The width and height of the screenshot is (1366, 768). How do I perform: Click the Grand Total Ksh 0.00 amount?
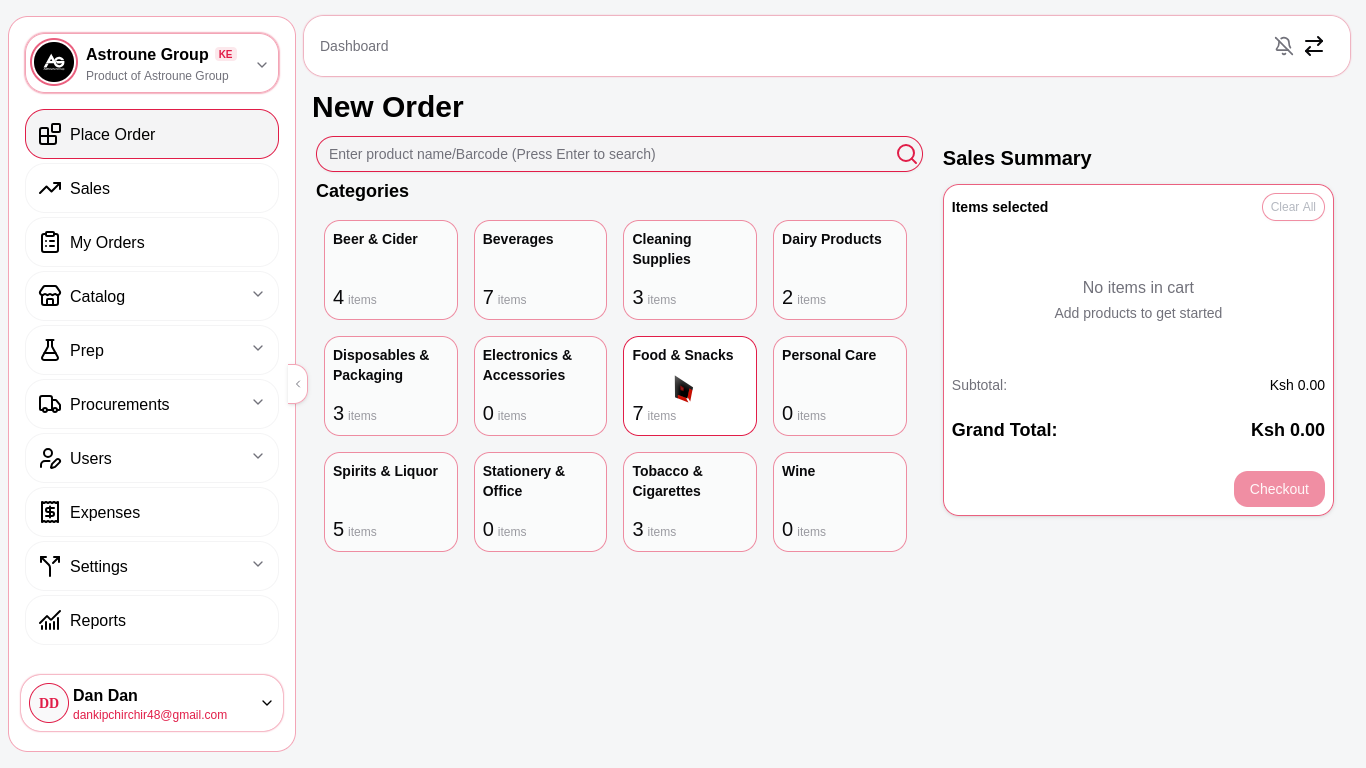[1288, 430]
